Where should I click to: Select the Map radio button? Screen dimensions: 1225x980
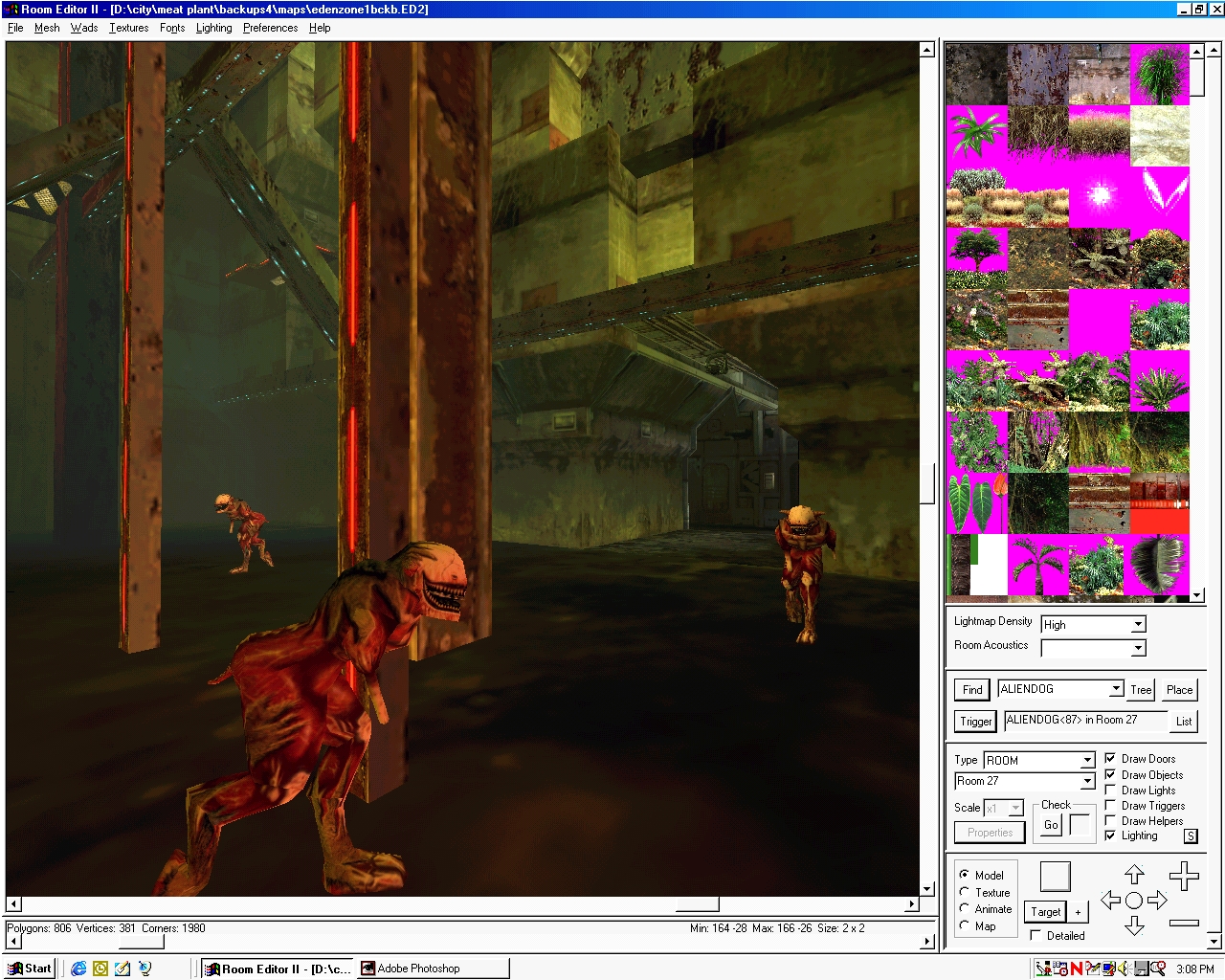coord(965,925)
